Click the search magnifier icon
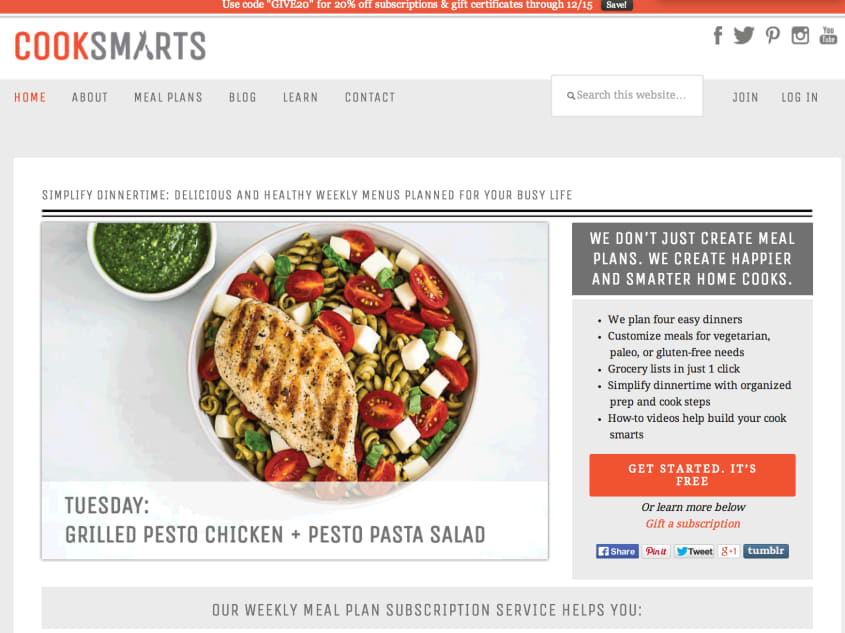Screen dimensions: 845x633 571,96
